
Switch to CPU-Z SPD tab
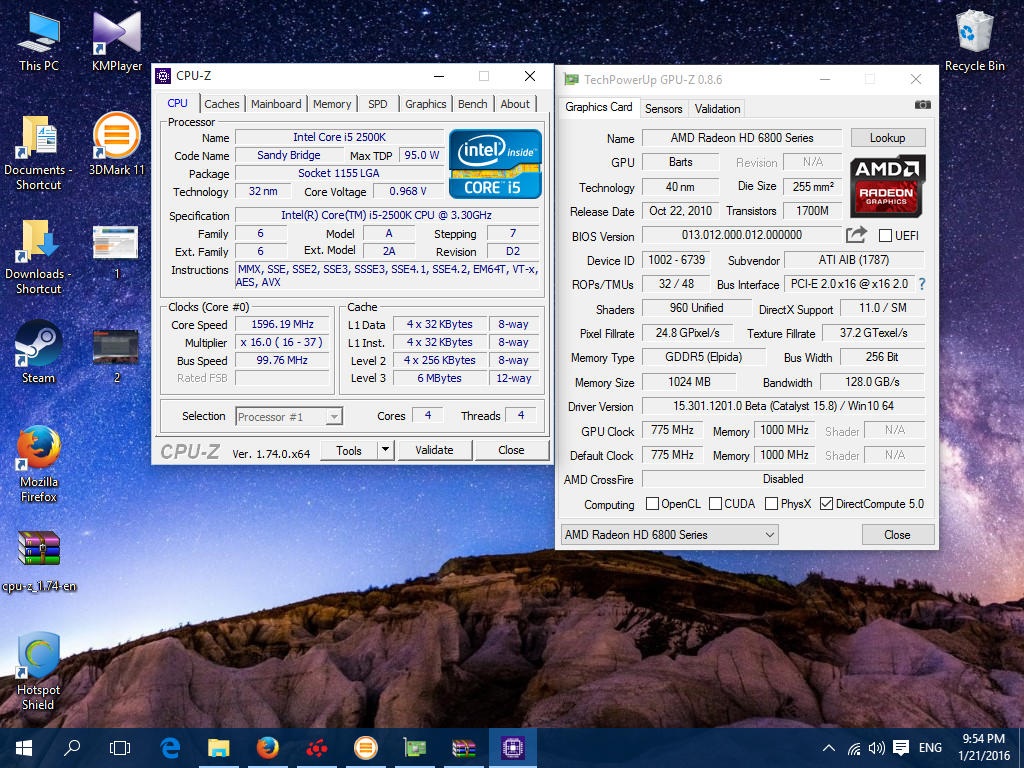377,104
